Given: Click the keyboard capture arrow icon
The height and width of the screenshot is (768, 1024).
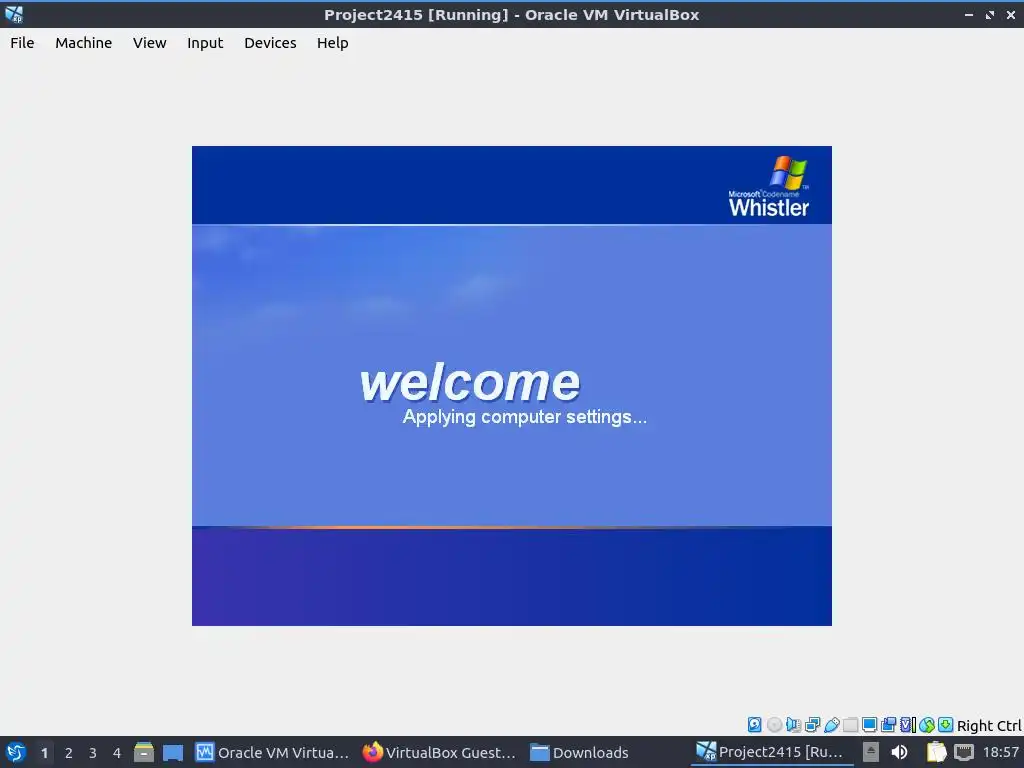Looking at the screenshot, I should click(945, 724).
